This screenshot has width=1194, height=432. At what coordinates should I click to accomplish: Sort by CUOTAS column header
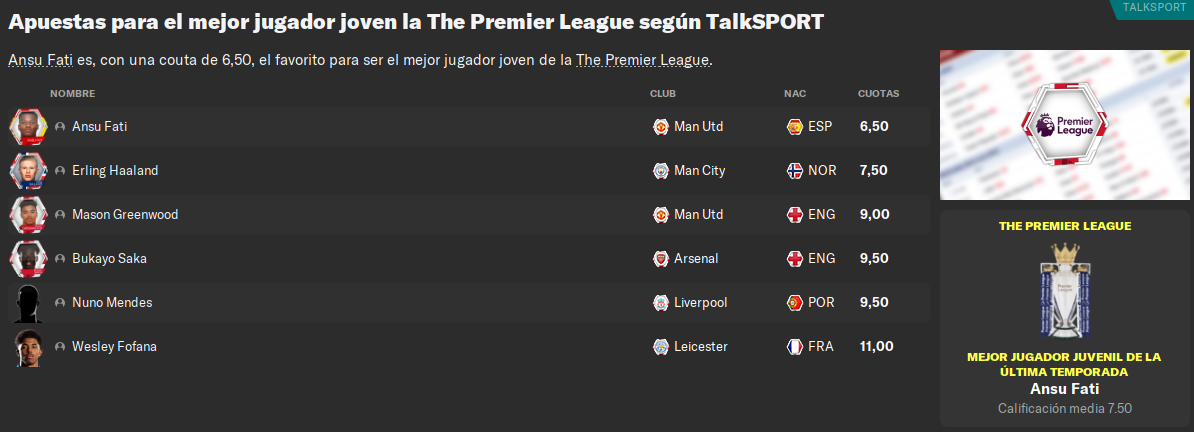[878, 94]
